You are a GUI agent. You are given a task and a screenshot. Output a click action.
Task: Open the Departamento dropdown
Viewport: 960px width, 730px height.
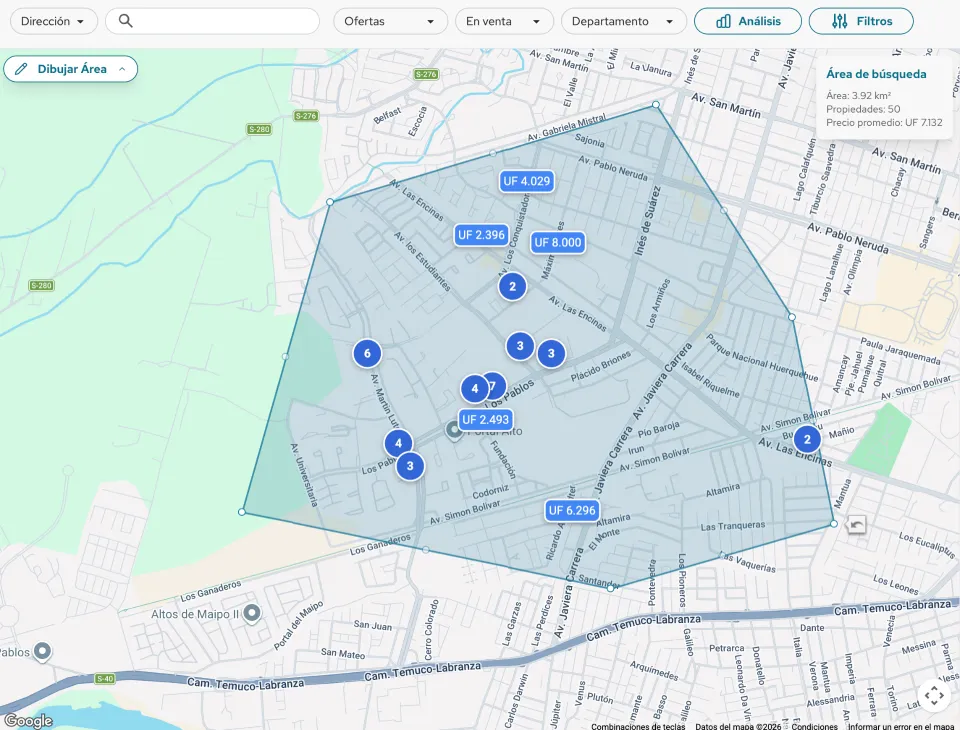(x=623, y=20)
